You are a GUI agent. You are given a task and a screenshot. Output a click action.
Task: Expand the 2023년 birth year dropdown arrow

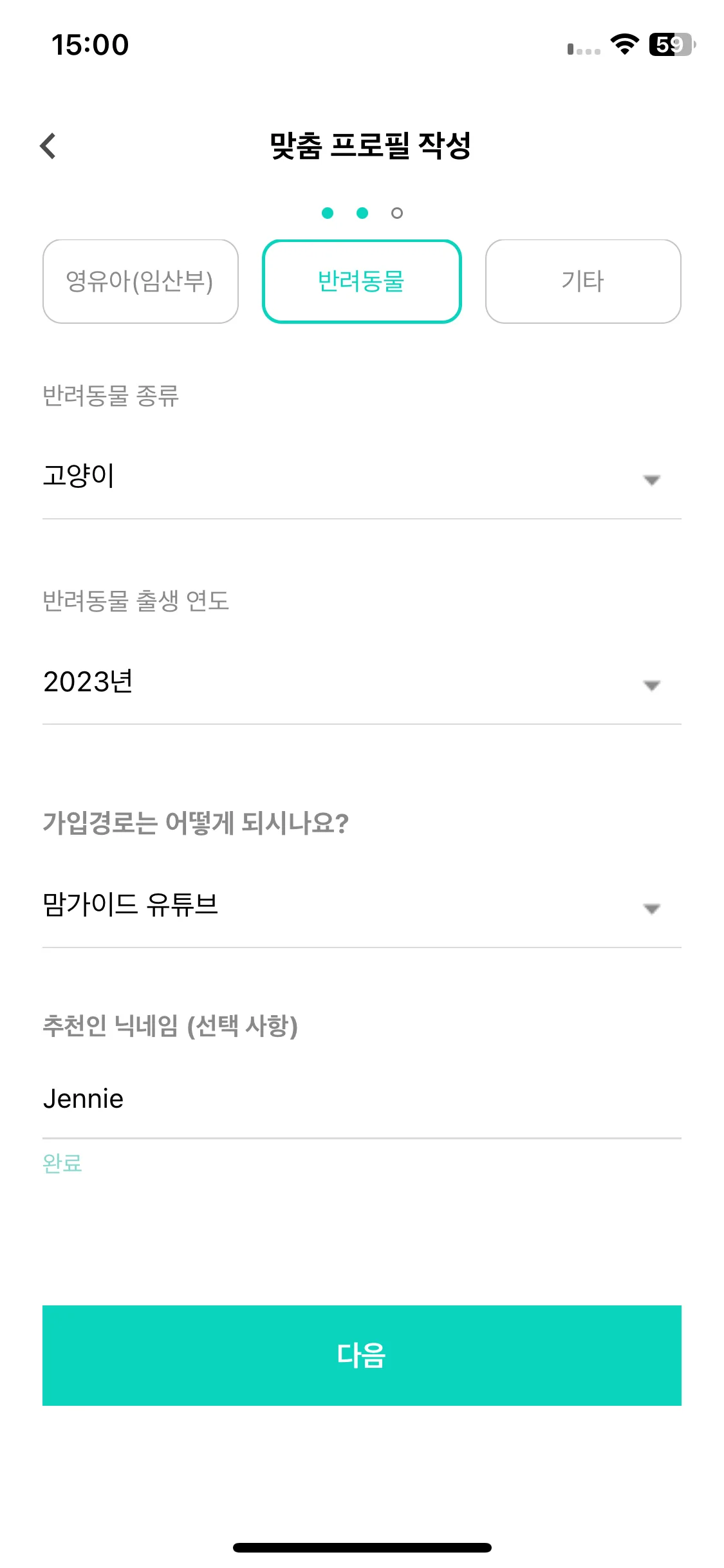pyautogui.click(x=652, y=686)
